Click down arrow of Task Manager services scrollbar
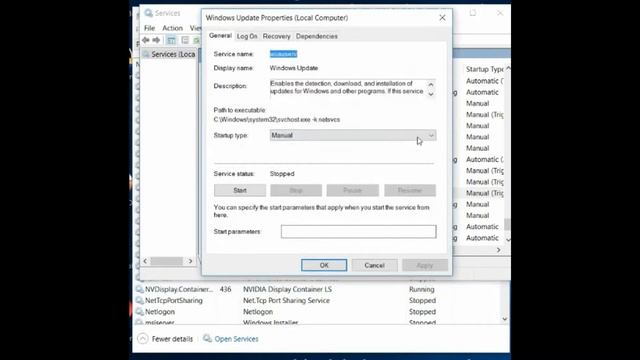Screen dimensions: 640x360 504,319
